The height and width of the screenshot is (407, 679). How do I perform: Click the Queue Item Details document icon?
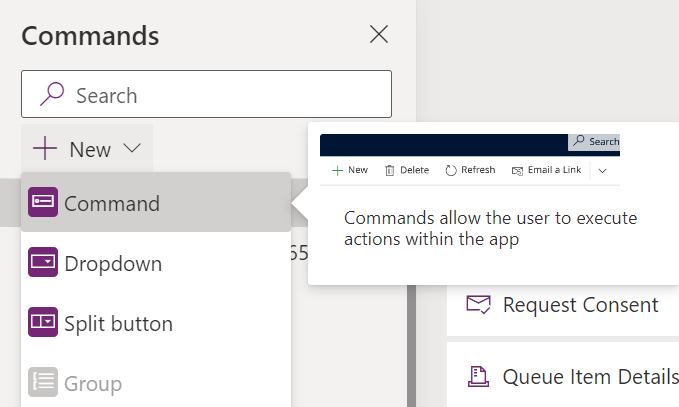pyautogui.click(x=479, y=377)
